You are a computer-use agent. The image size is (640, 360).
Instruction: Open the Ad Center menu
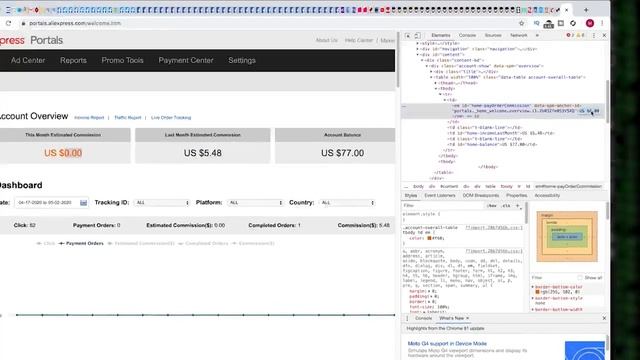click(28, 60)
